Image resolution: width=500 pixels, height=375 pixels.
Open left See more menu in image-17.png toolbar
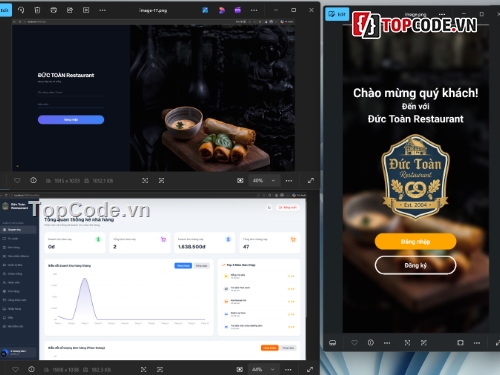[x=102, y=10]
